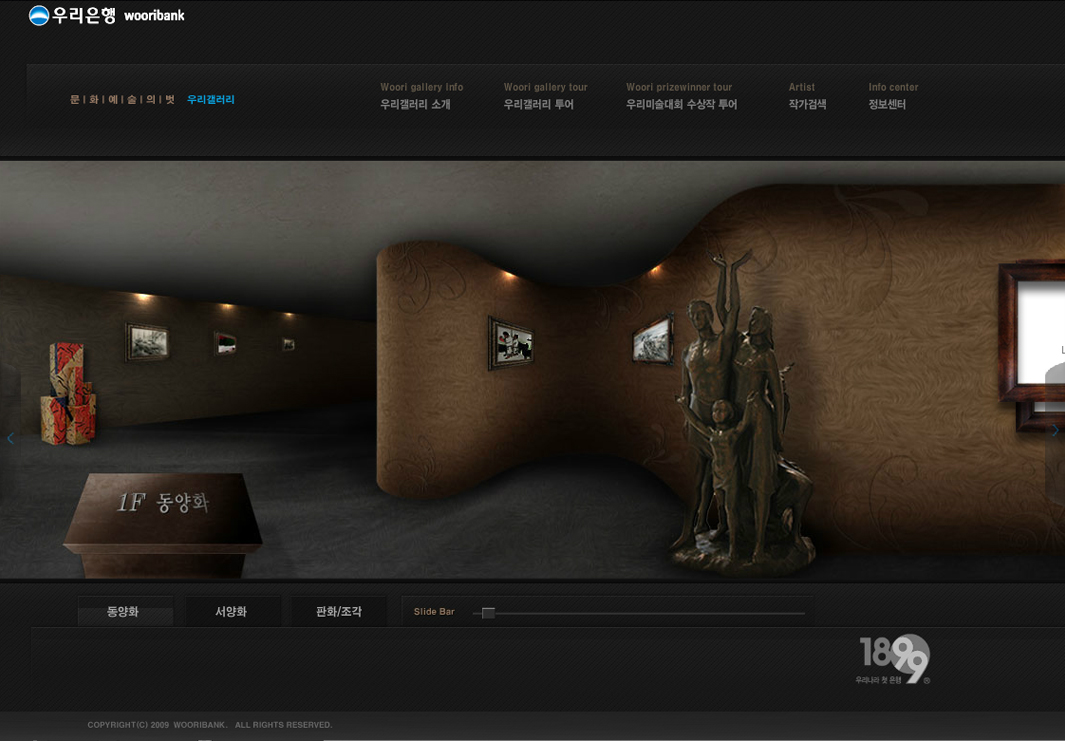The height and width of the screenshot is (741, 1065).
Task: Switch to the 서양화 tab
Action: 231,612
